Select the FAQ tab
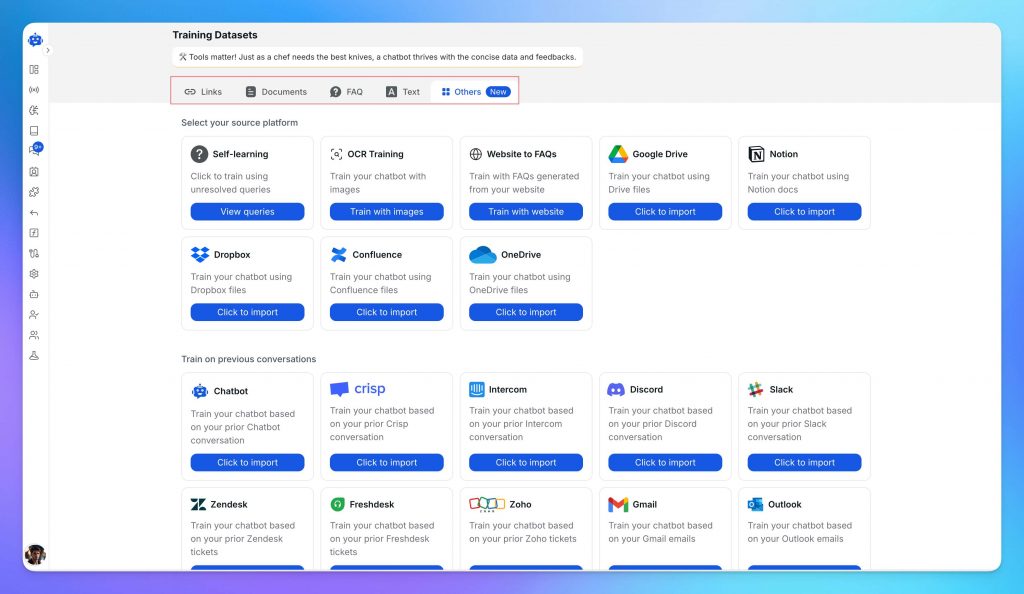Viewport: 1024px width, 594px height. [x=347, y=90]
